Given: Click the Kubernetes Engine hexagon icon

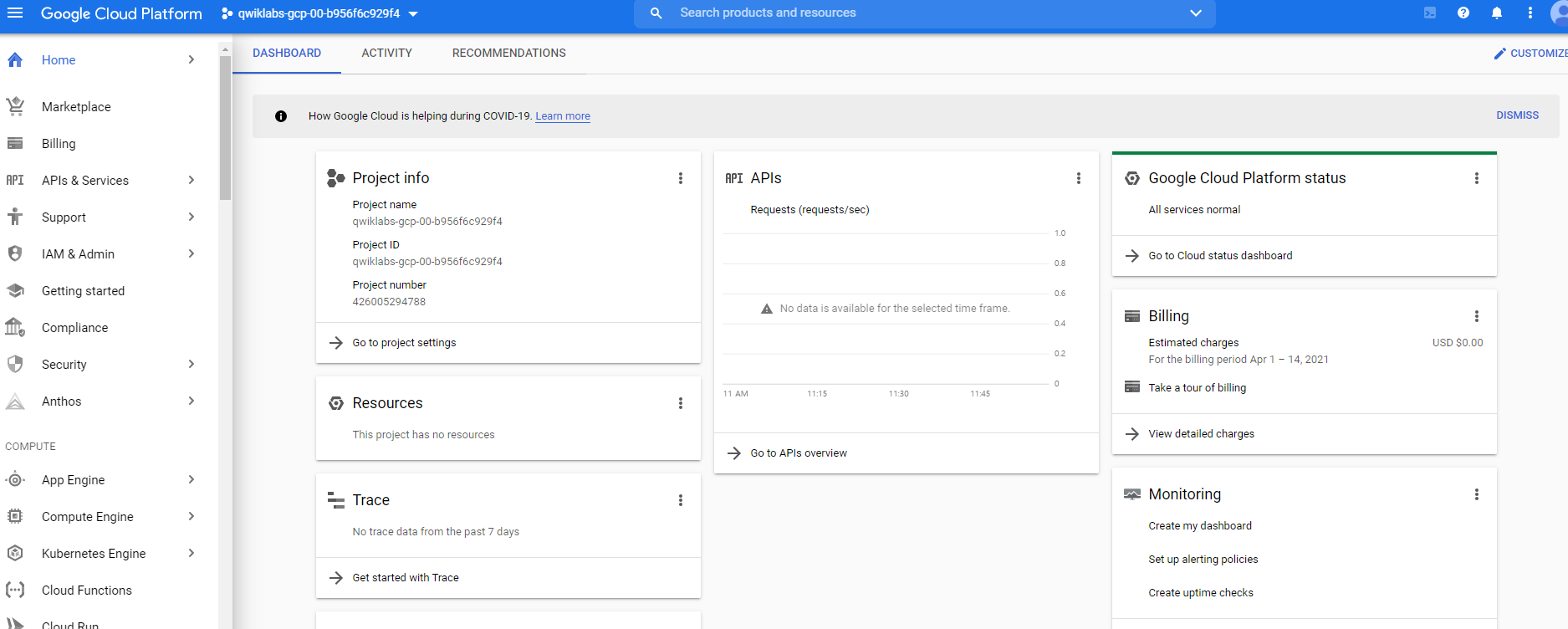Looking at the screenshot, I should (15, 553).
